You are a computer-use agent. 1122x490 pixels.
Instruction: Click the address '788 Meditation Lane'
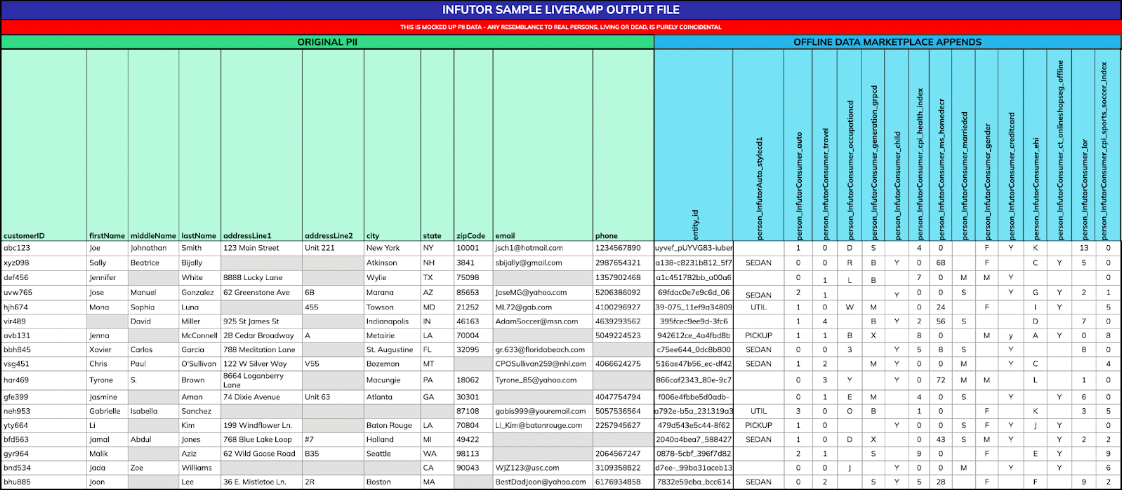pos(259,349)
